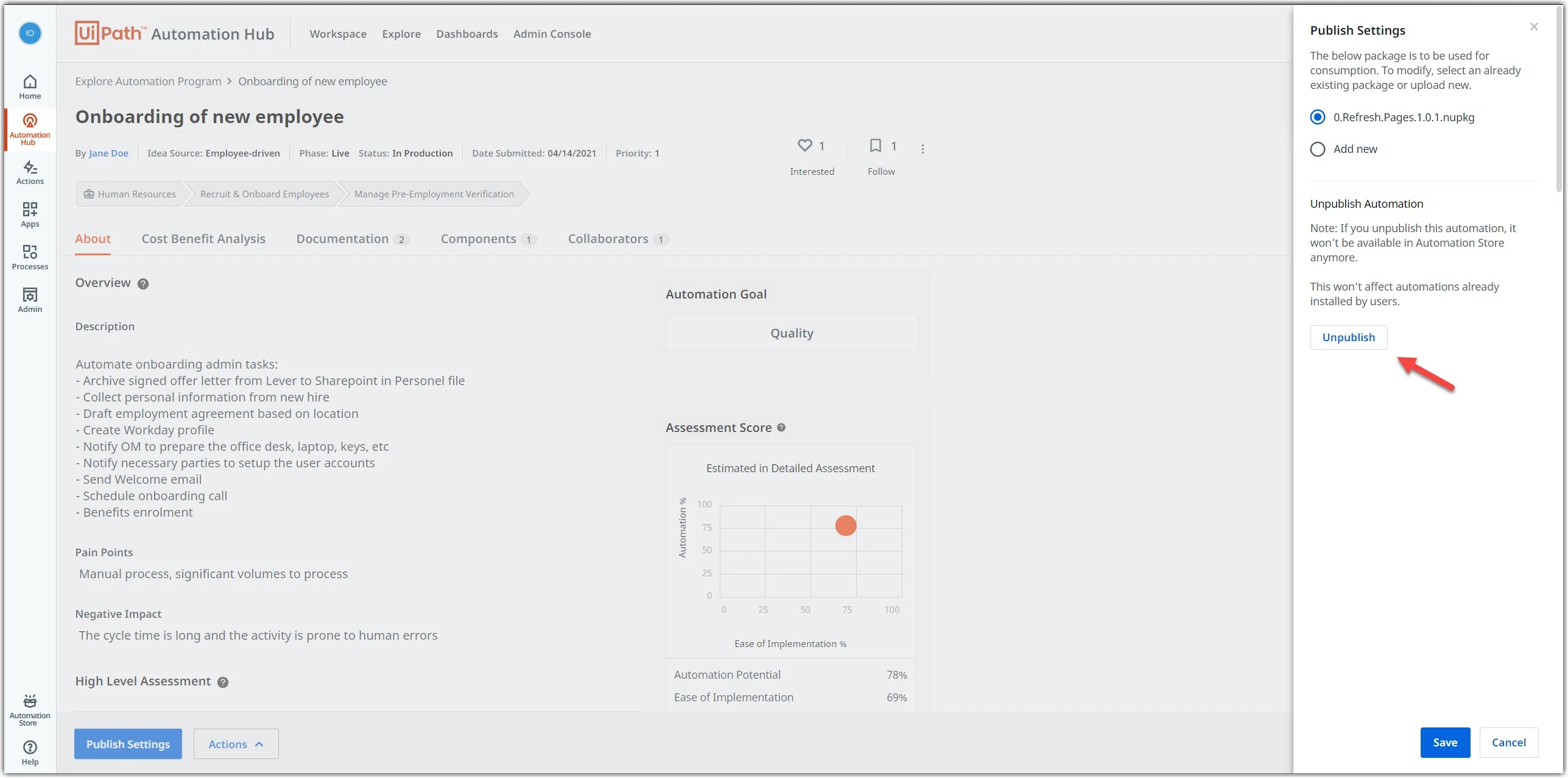Click the Recruit & Onboard Employees chip
1568x778 pixels.
pyautogui.click(x=264, y=194)
